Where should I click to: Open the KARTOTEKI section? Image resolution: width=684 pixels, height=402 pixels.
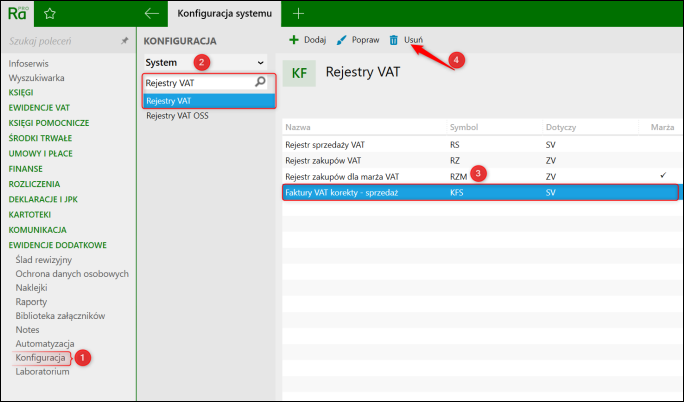pos(30,215)
